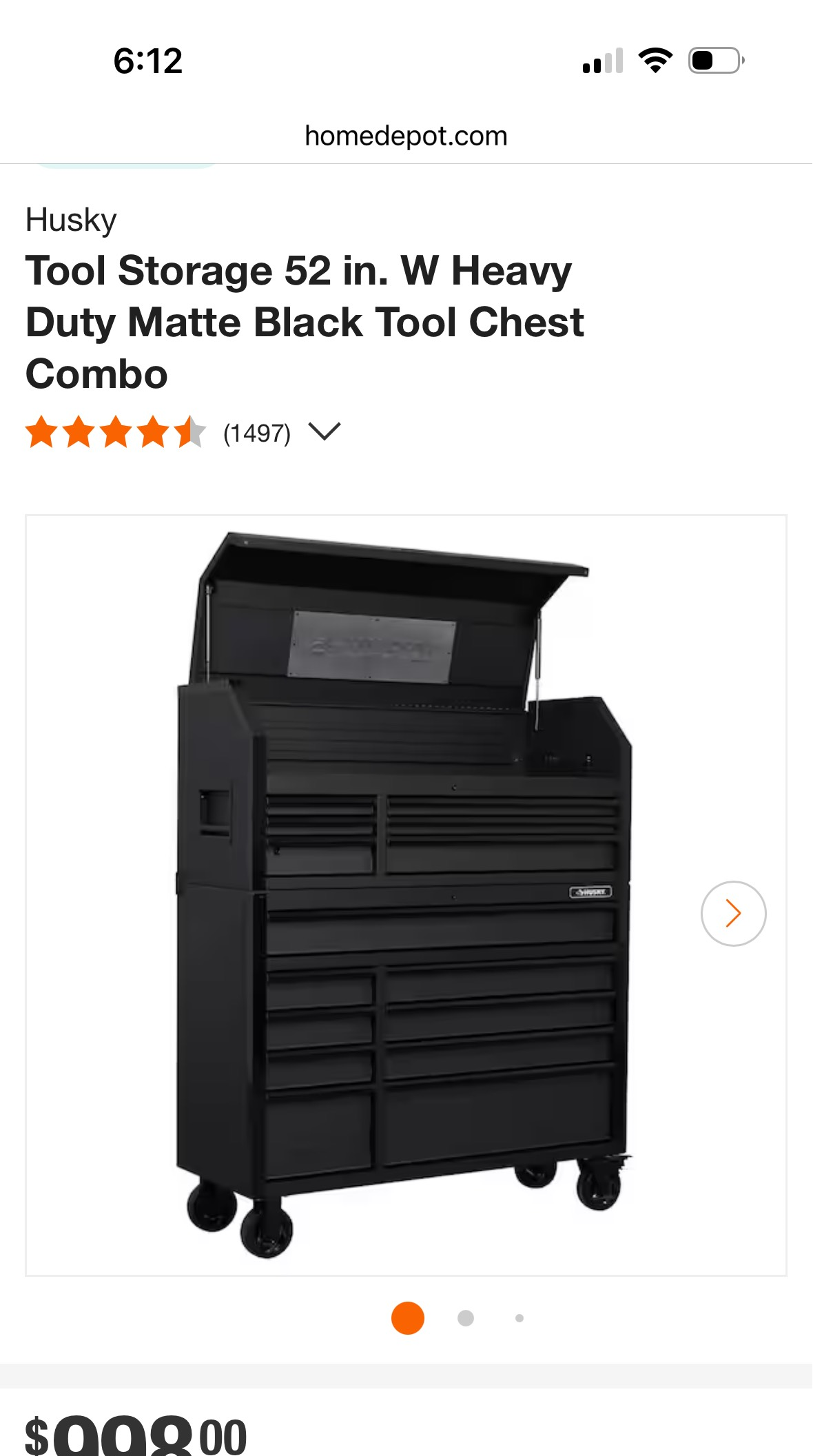The image size is (813, 1456).
Task: Tap the Wi-Fi status icon
Action: click(655, 61)
